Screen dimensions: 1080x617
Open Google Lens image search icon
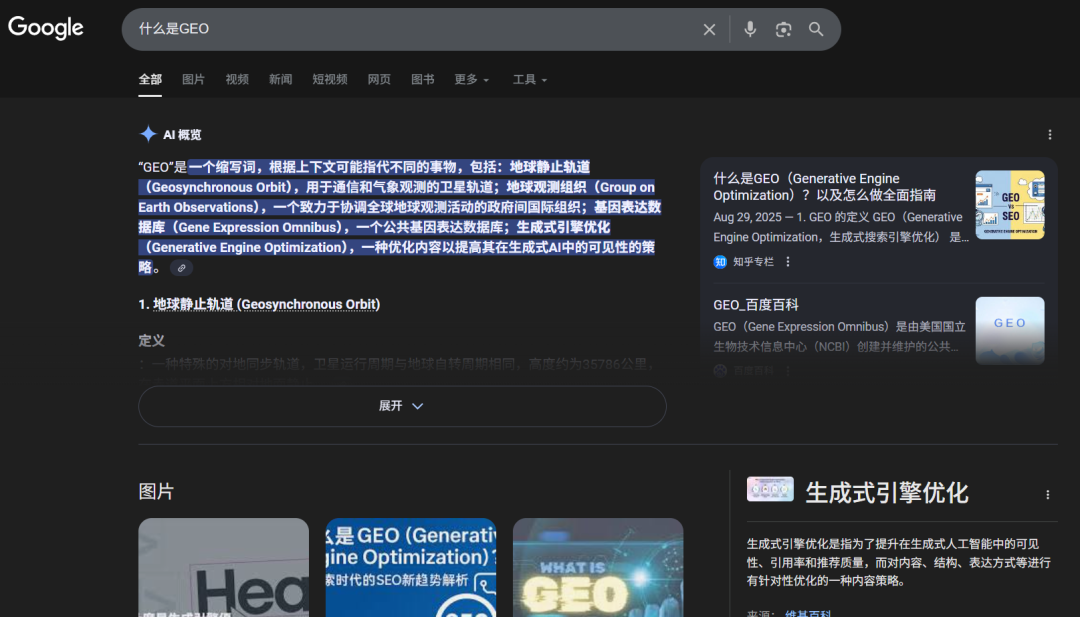[x=783, y=29]
